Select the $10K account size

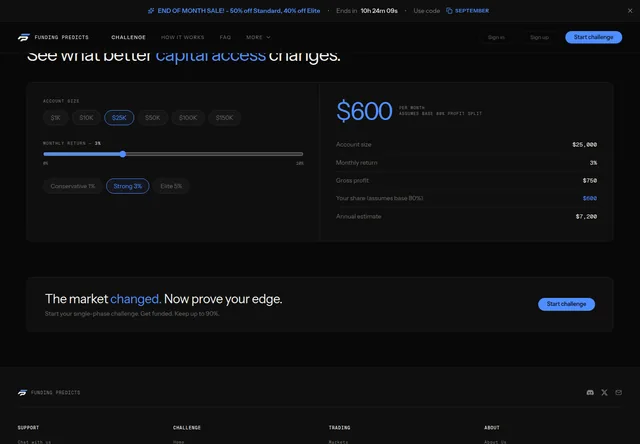coord(87,118)
